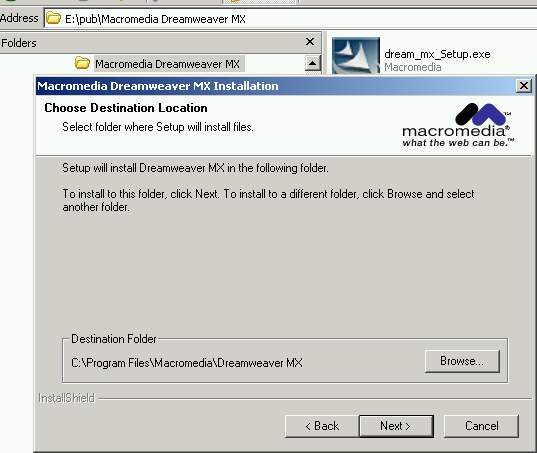Click the scroll up arrow in Folders pane

pyautogui.click(x=312, y=63)
